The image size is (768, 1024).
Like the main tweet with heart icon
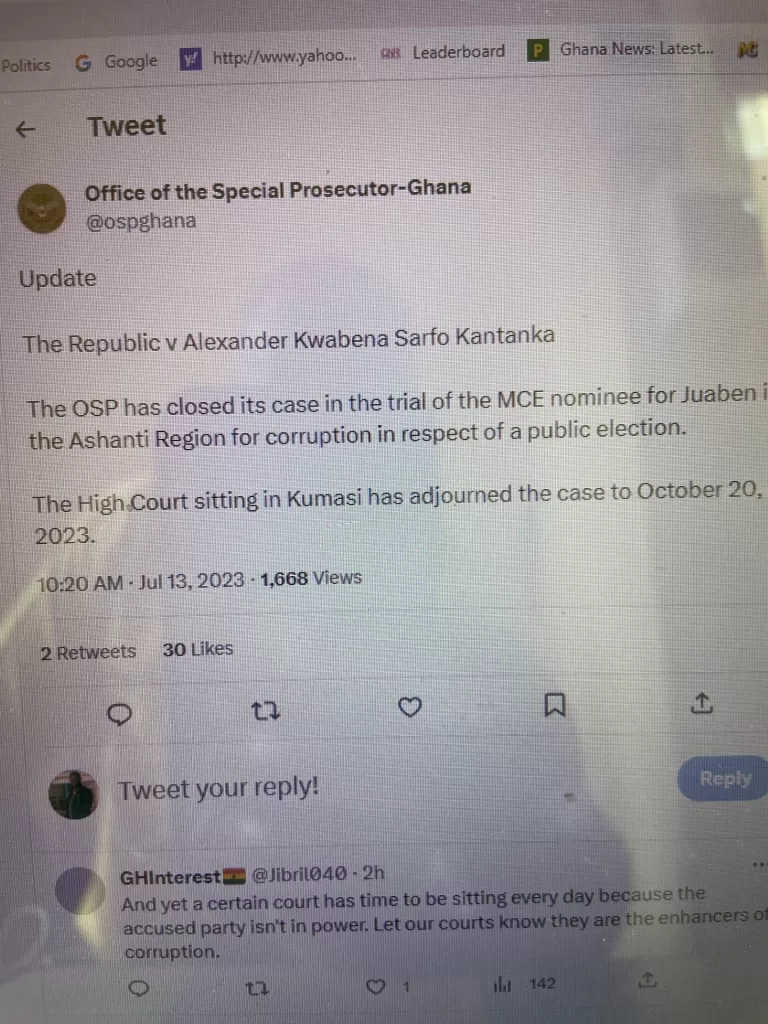pyautogui.click(x=409, y=707)
